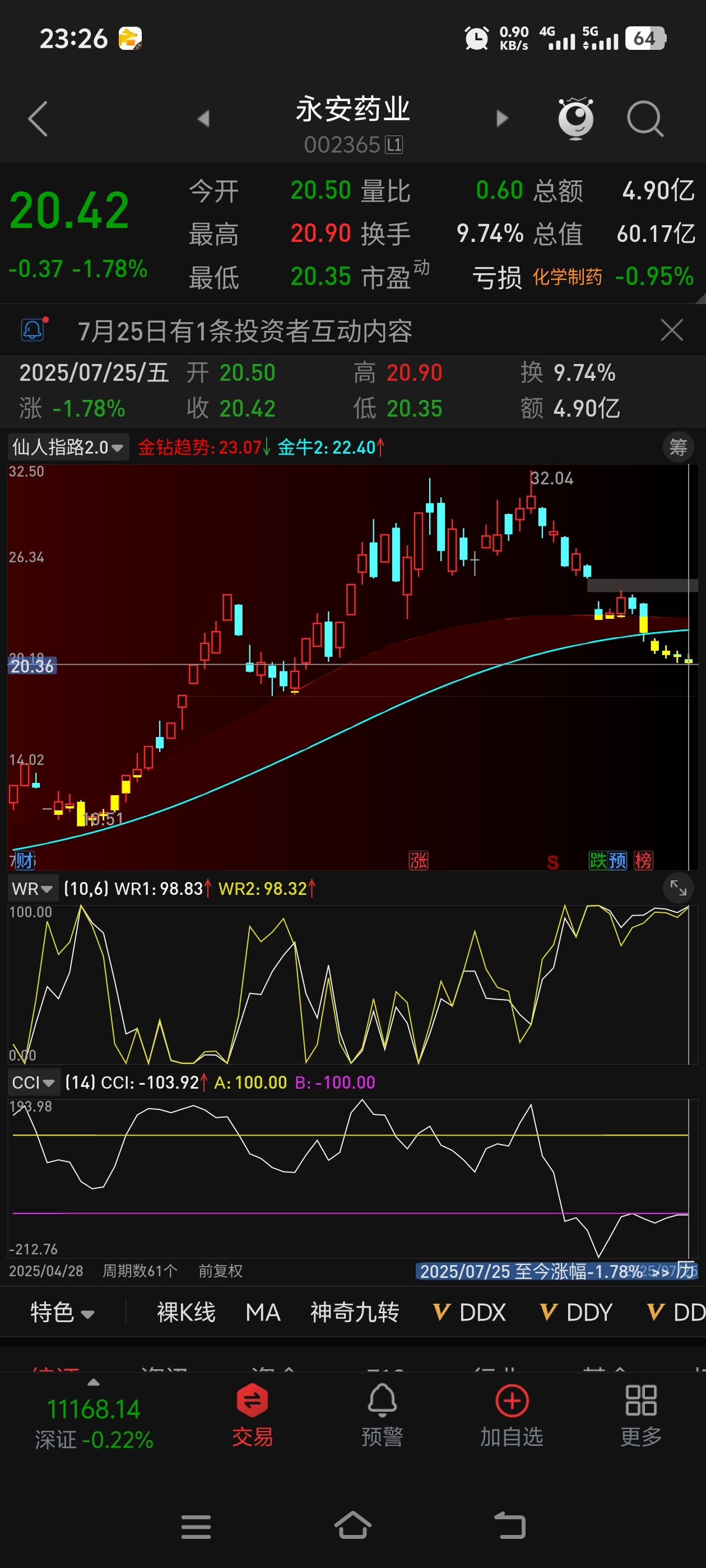Image resolution: width=706 pixels, height=1568 pixels.
Task: Tap Android back button
Action: [510, 1525]
